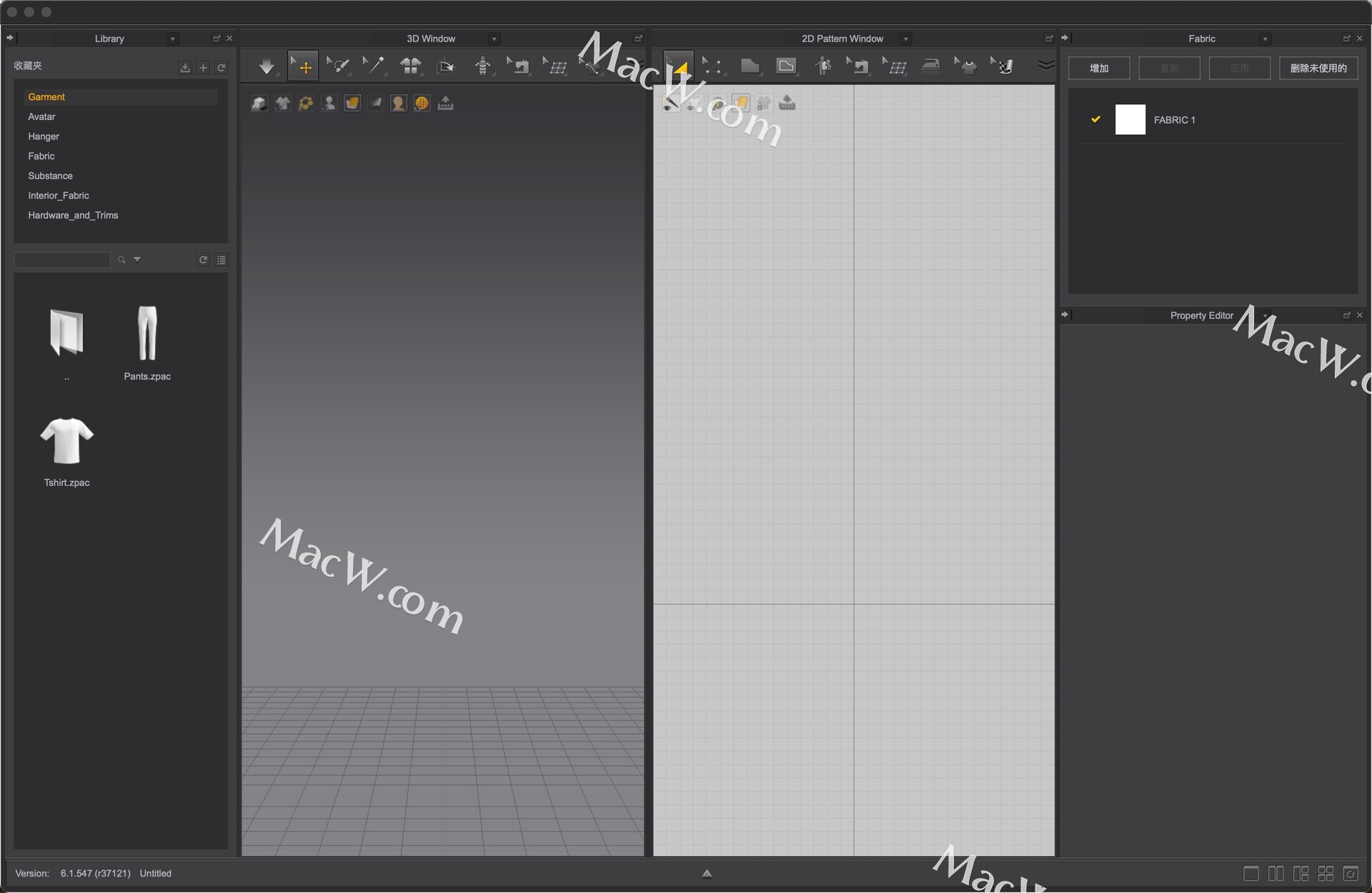Switch library browser to list view

(222, 259)
